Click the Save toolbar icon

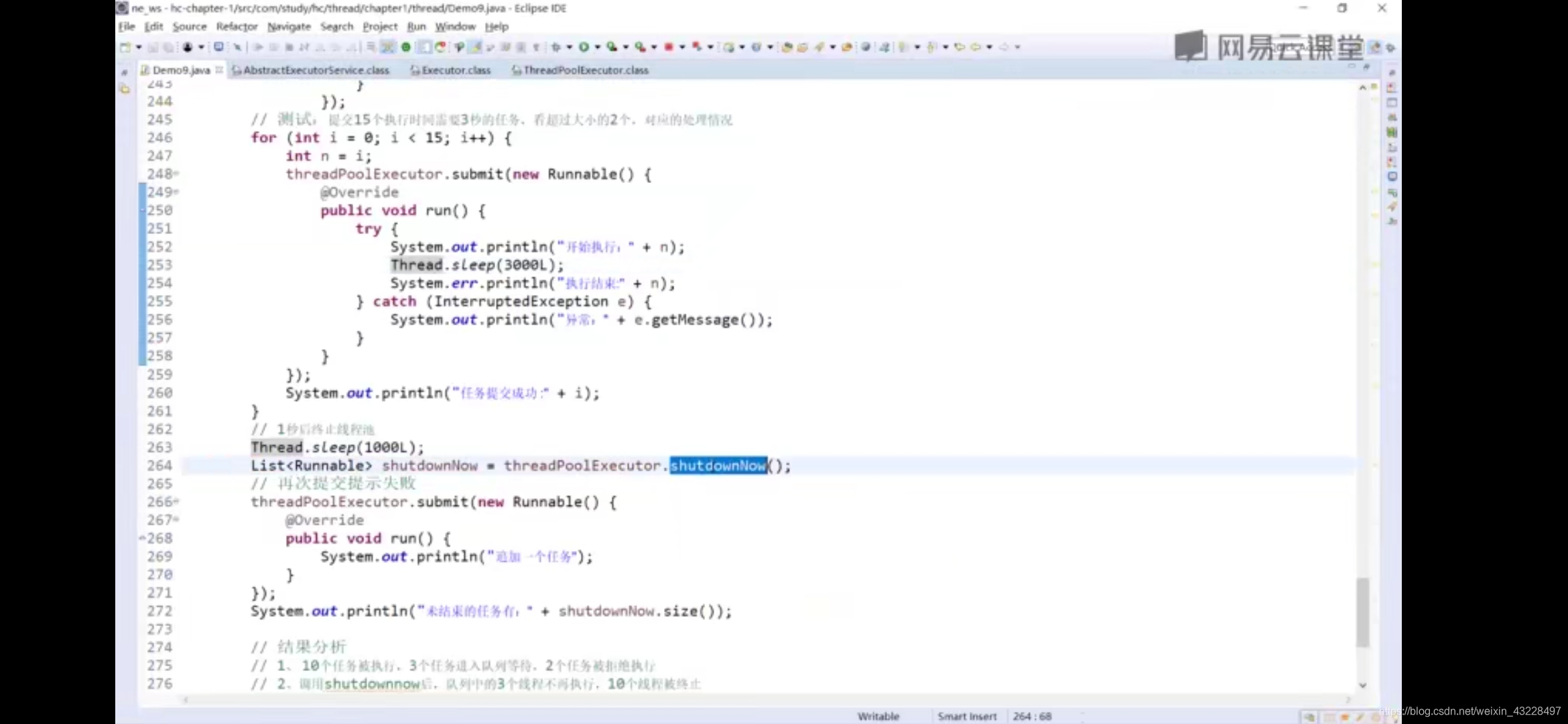(153, 47)
